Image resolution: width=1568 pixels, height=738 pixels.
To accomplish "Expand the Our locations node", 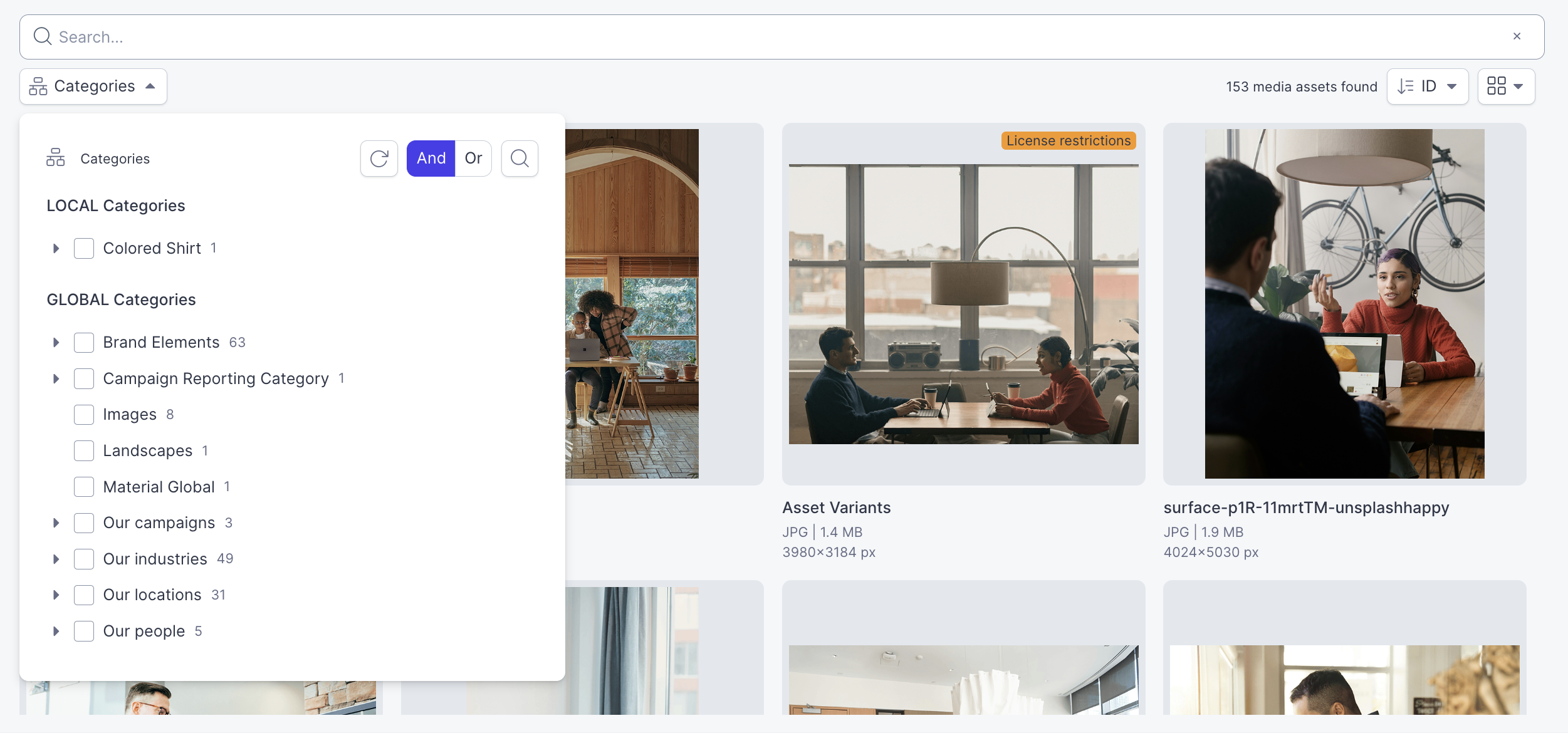I will click(x=56, y=595).
